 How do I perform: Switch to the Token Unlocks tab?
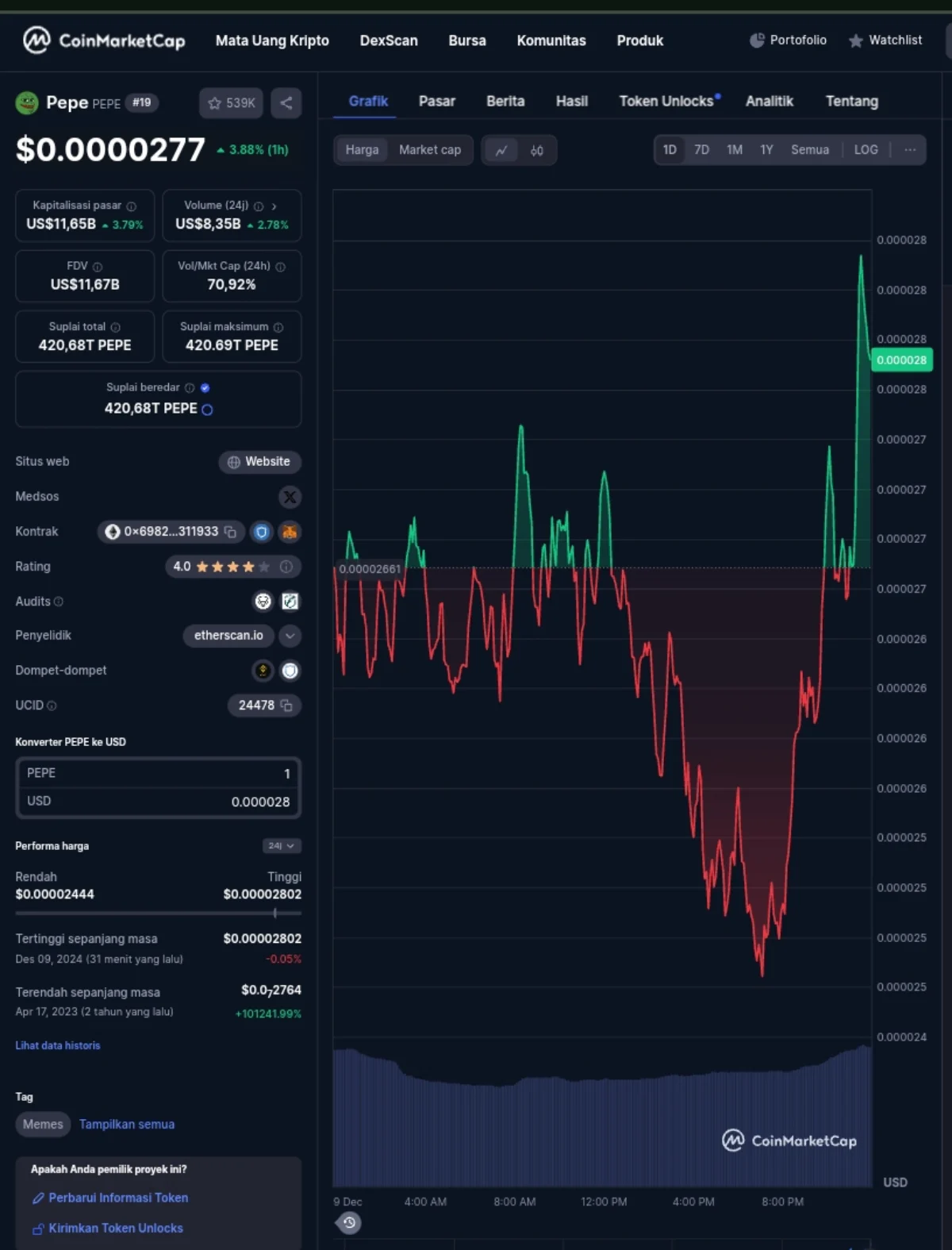point(669,102)
